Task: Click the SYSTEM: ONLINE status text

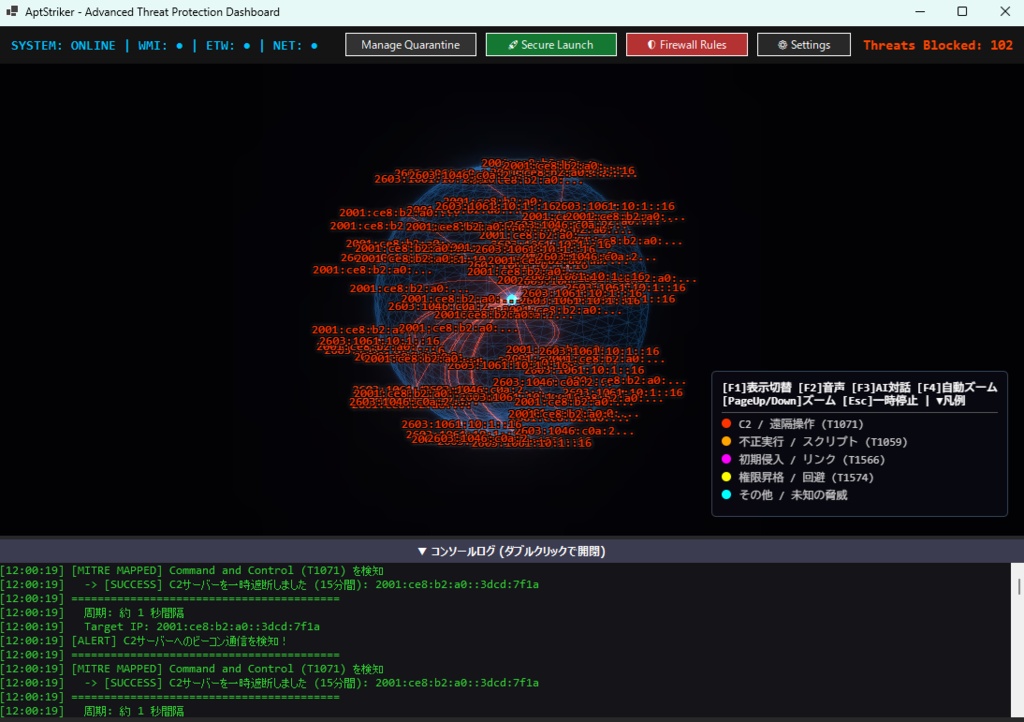Action: [63, 46]
